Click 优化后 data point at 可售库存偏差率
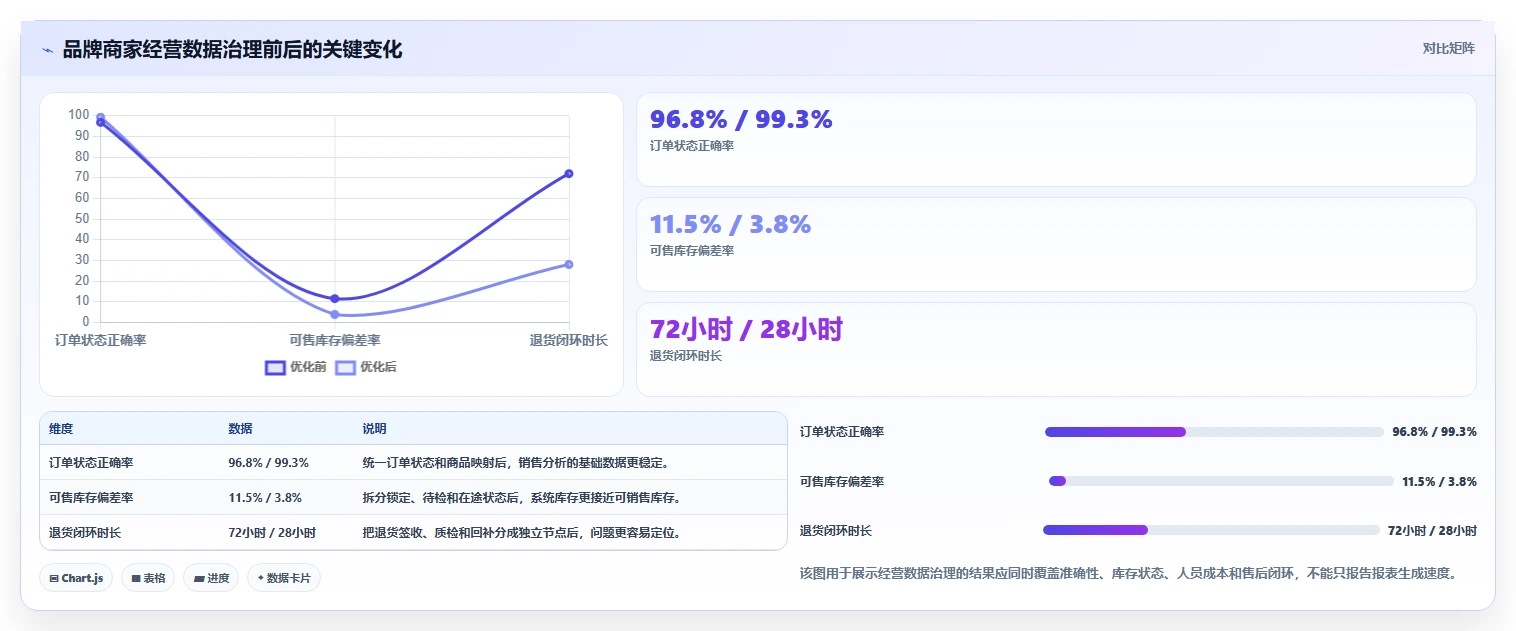 pyautogui.click(x=335, y=314)
